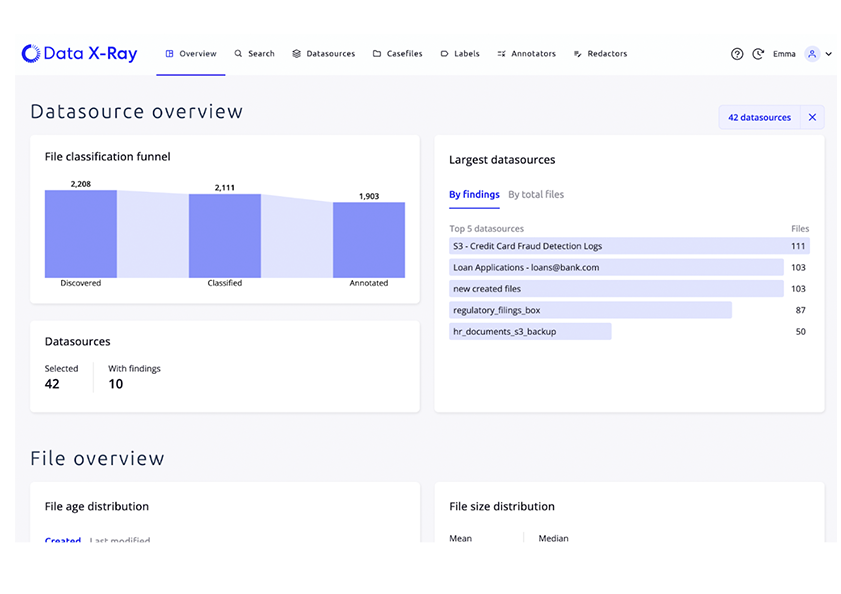Click the Discovered bar in the funnel
The height and width of the screenshot is (594, 841).
[80, 234]
